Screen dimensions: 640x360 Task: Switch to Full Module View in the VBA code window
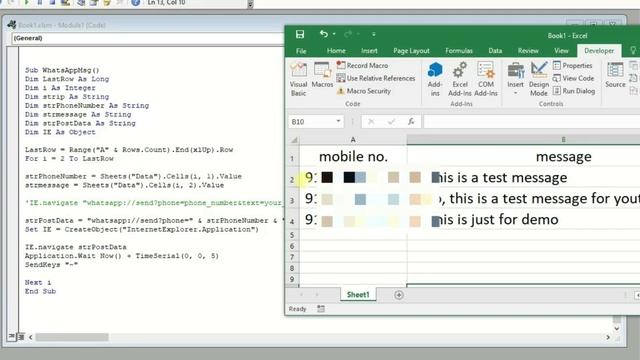(20, 337)
